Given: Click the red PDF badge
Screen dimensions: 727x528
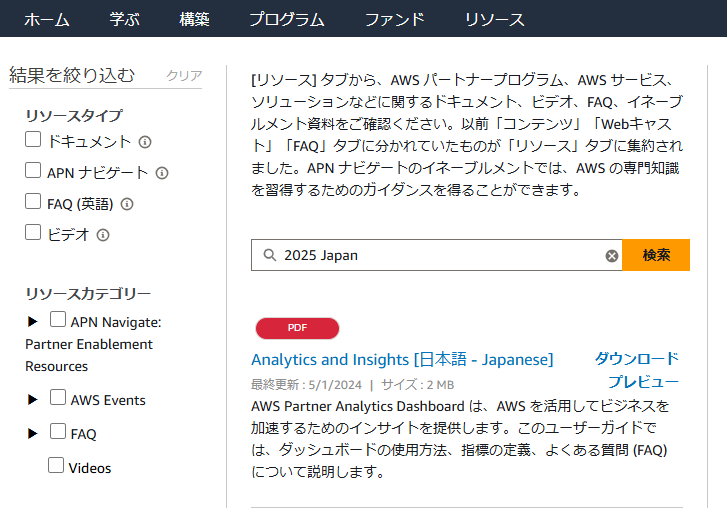Looking at the screenshot, I should point(297,328).
